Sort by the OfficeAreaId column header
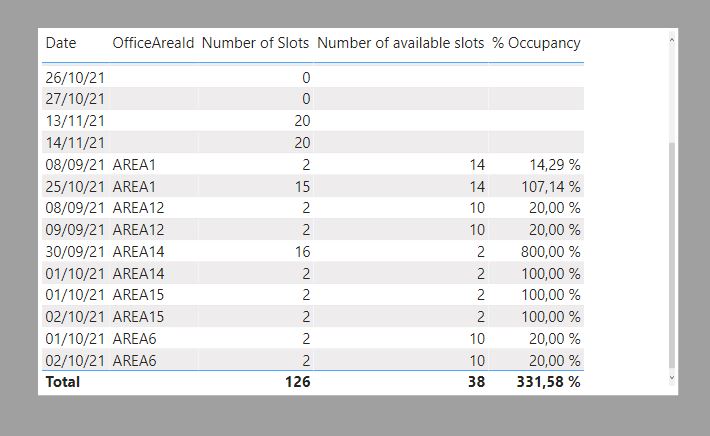Viewport: 710px width, 436px height. [x=153, y=43]
